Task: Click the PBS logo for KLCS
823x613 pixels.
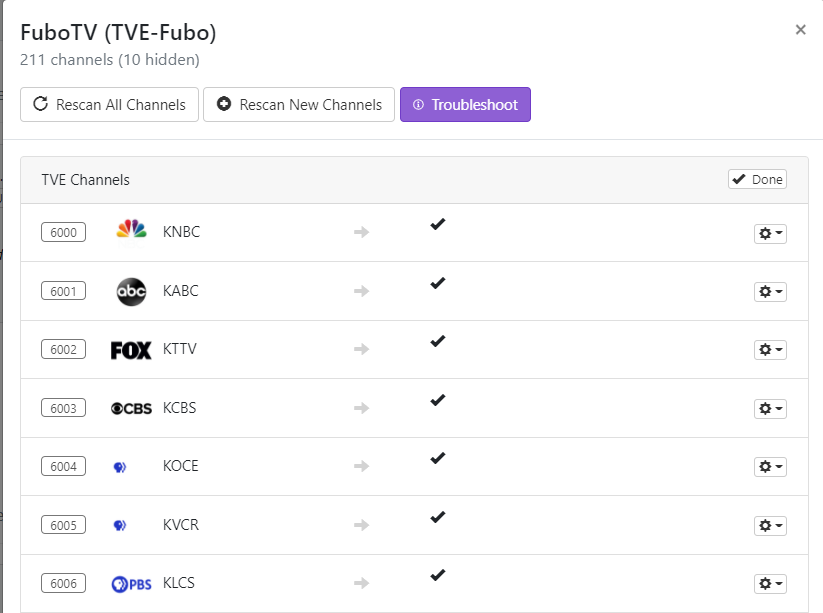Action: [x=131, y=584]
